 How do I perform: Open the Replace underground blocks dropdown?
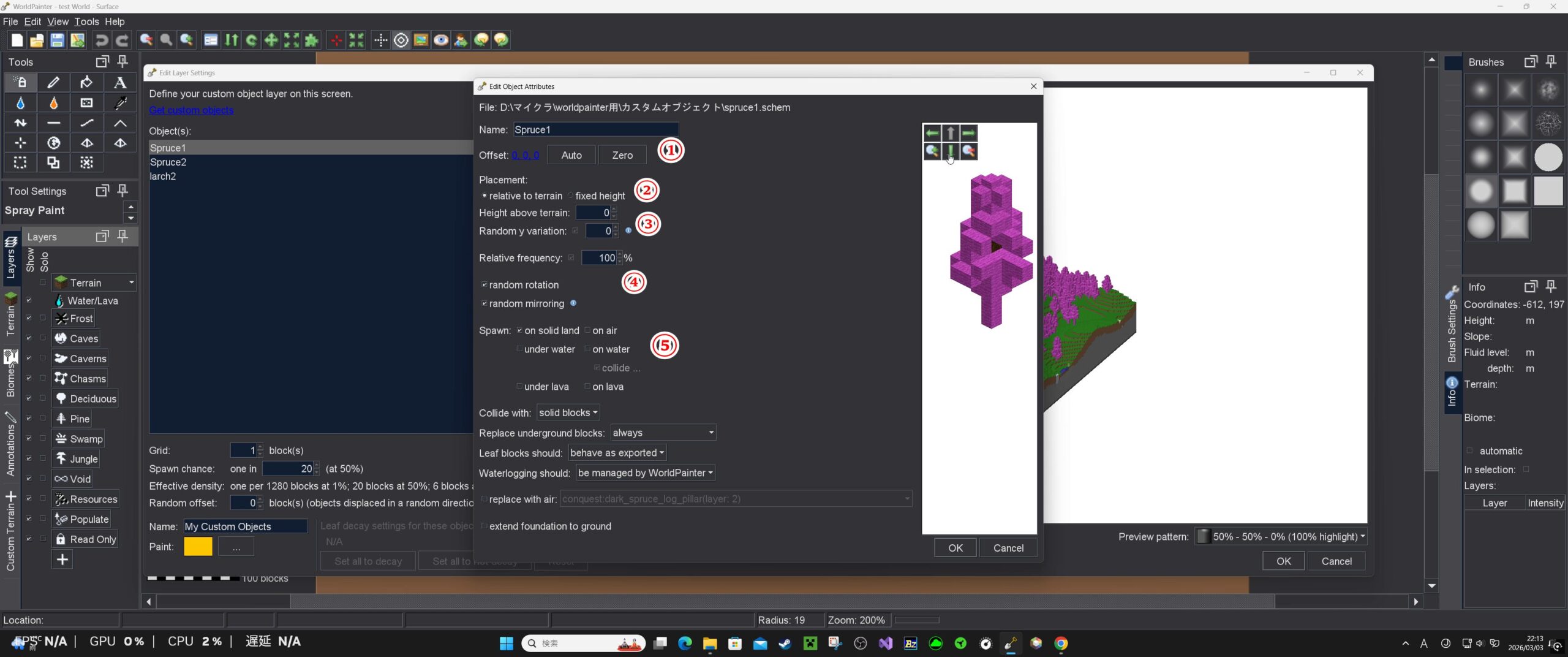click(663, 433)
